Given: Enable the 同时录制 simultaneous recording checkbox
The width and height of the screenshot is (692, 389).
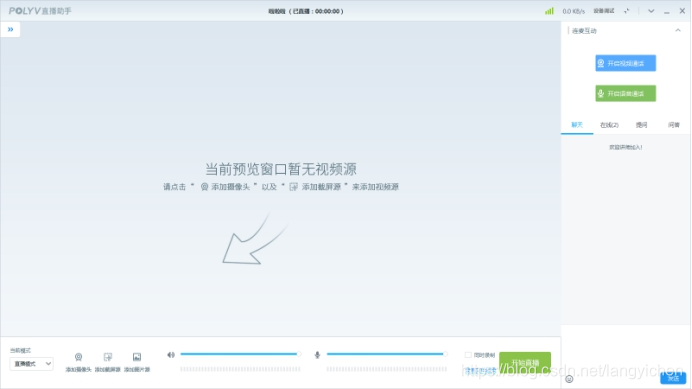Looking at the screenshot, I should click(x=468, y=355).
